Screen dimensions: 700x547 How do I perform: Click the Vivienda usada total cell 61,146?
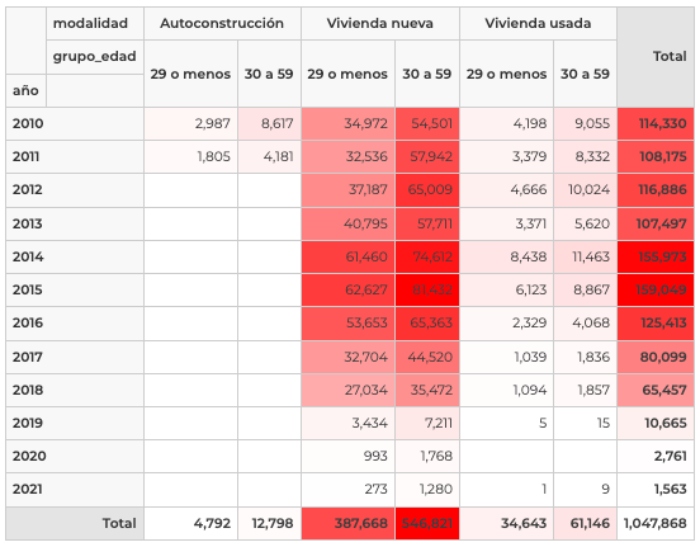(585, 523)
